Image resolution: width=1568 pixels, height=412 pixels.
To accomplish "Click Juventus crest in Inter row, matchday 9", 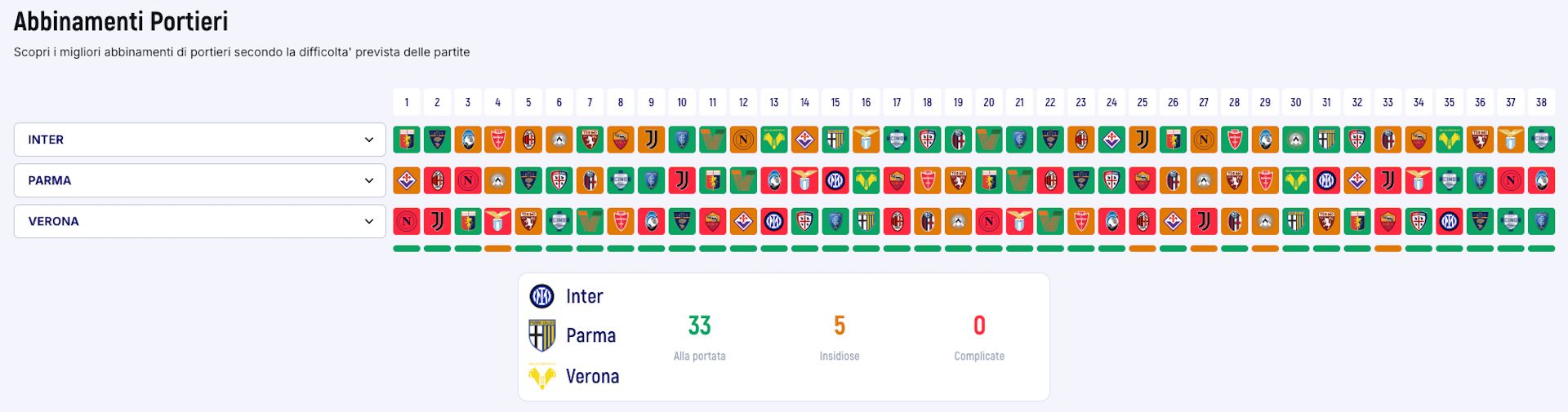I will point(652,140).
